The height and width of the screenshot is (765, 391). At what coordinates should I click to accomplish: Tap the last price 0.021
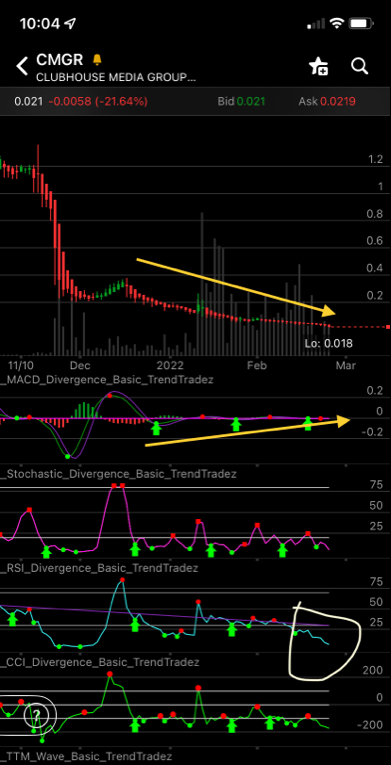click(29, 101)
